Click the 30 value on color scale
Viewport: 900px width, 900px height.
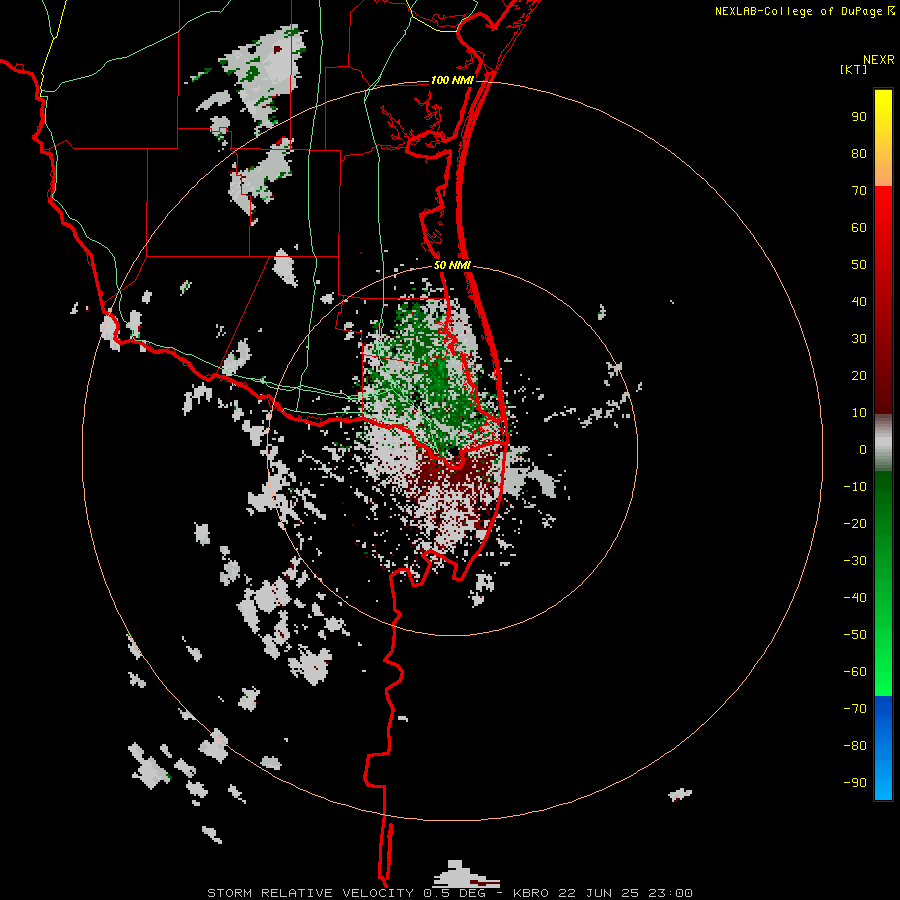tap(859, 339)
